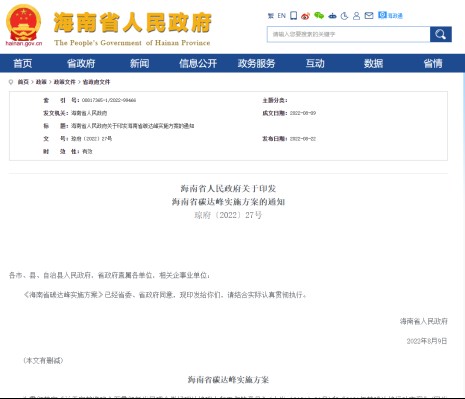465x399 pixels.
Task: Click the document title in the info table
Action: (x=132, y=126)
